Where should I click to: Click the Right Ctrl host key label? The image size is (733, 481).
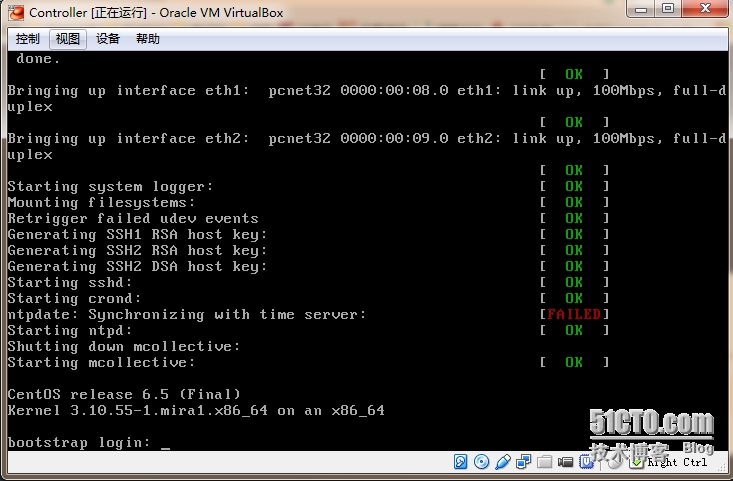point(677,462)
